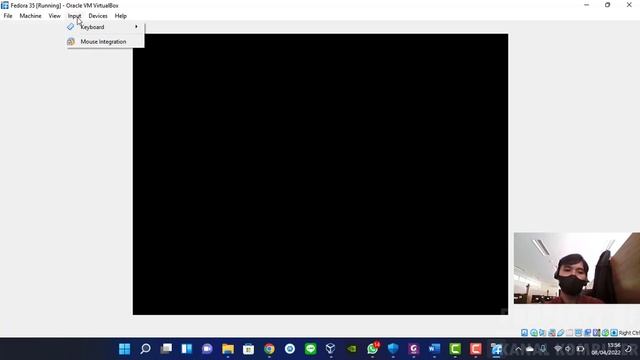Open red Camtasia recorder icon on taskbar
The height and width of the screenshot is (360, 640).
[x=476, y=349]
